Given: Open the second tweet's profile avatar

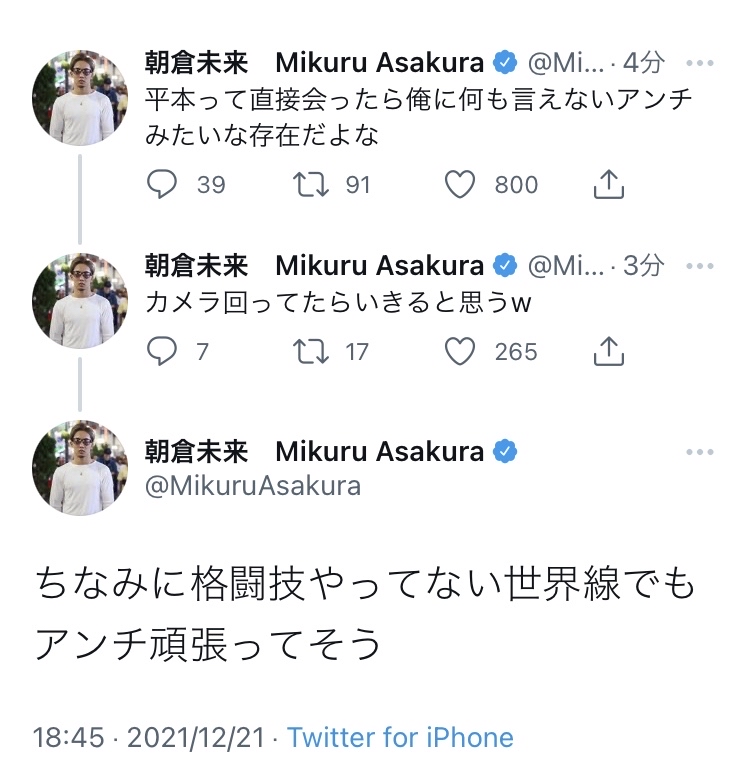Looking at the screenshot, I should [80, 301].
